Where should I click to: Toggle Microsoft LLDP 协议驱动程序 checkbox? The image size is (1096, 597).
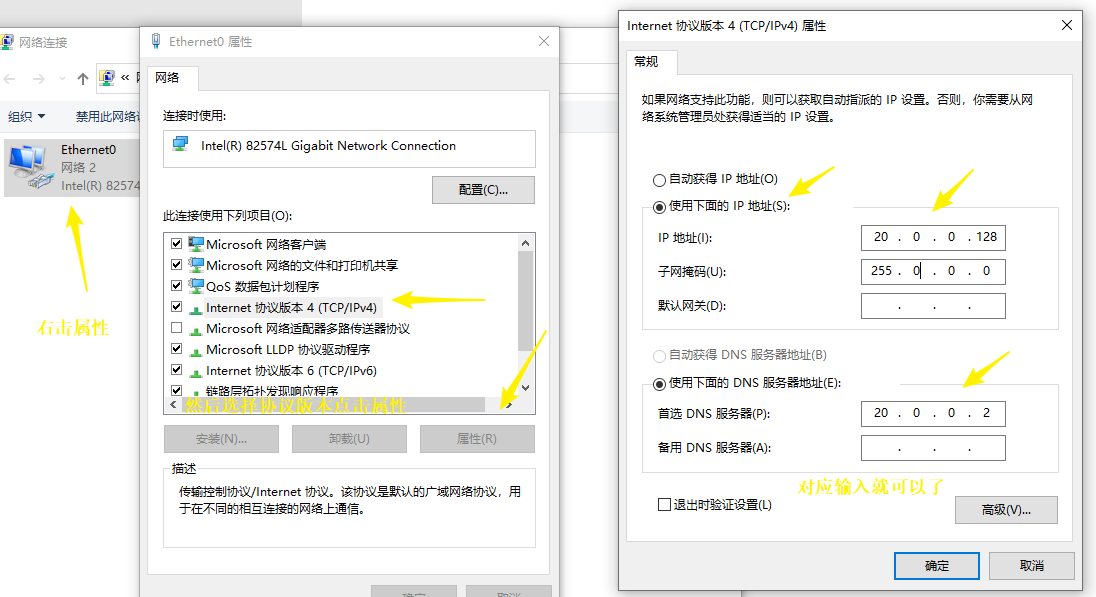[176, 349]
